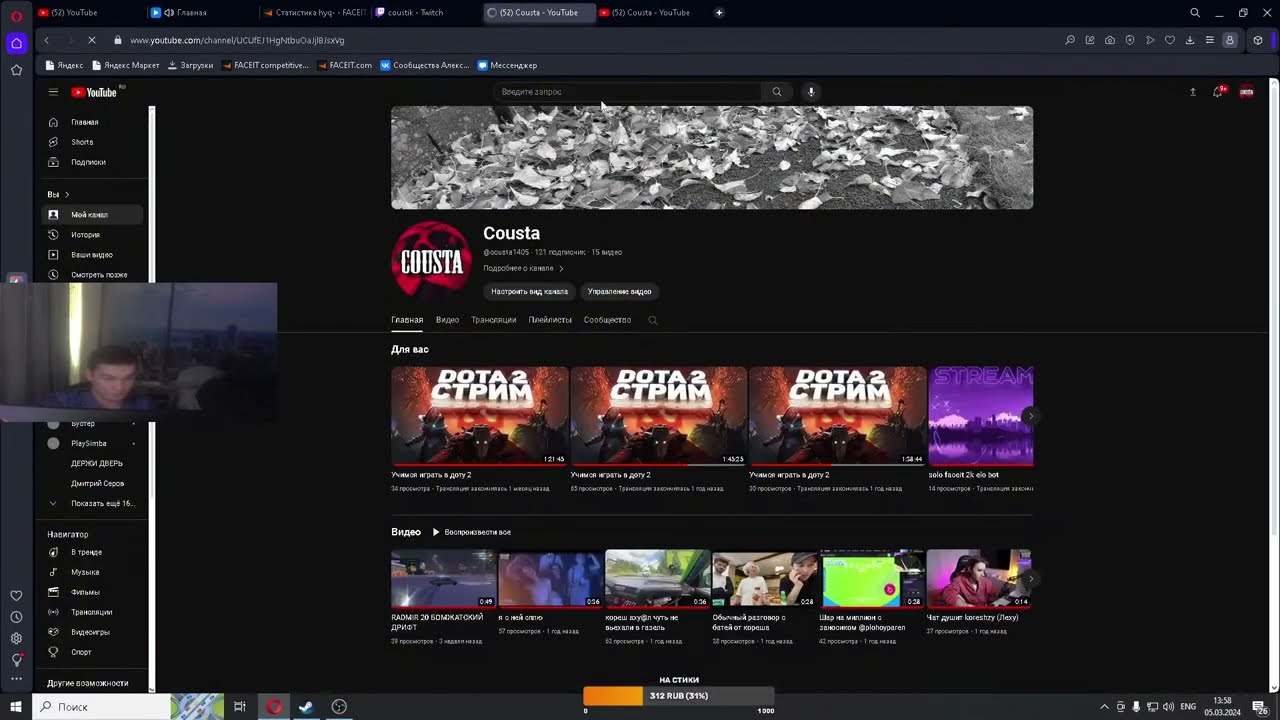Image resolution: width=1280 pixels, height=720 pixels.
Task: Expand 'Показать ещё 16' subscriptions list
Action: [94, 504]
